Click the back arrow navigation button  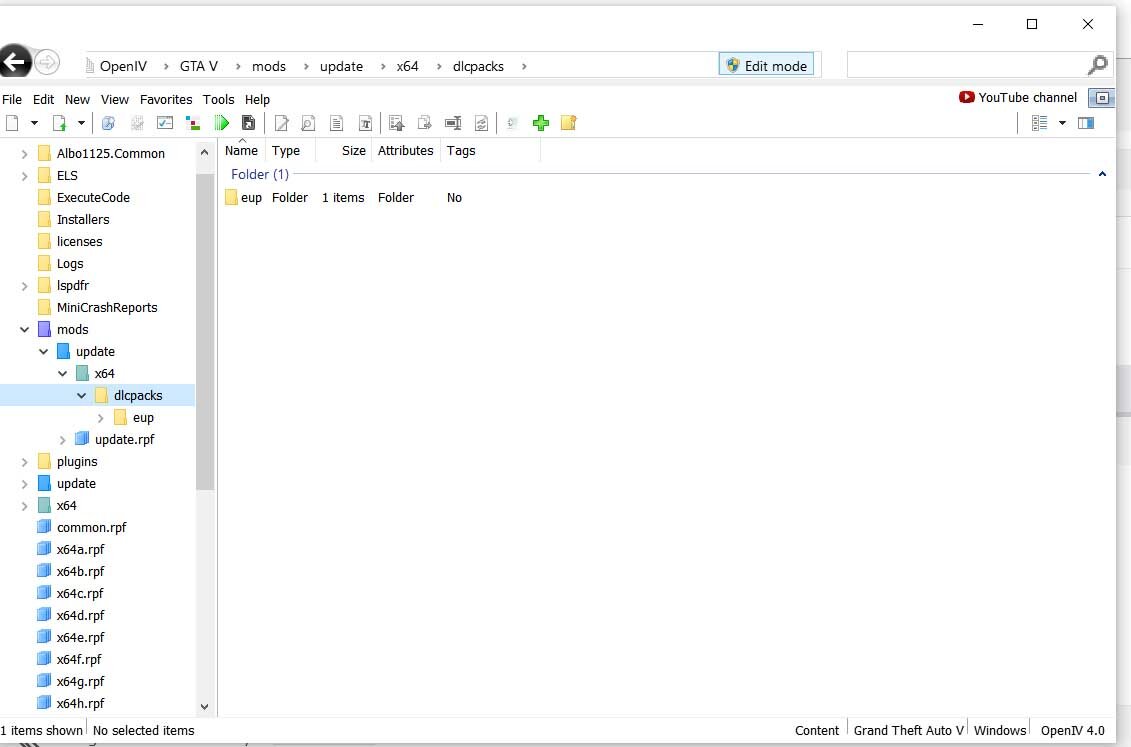click(x=14, y=63)
